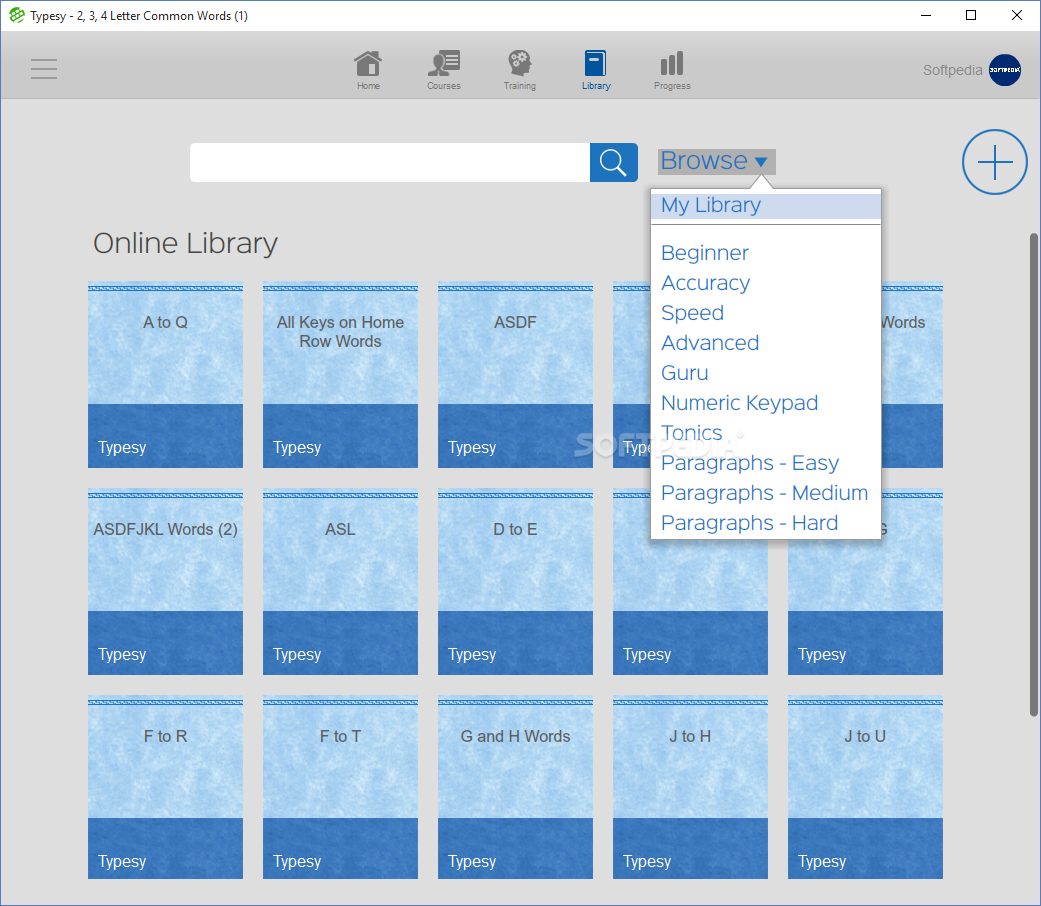Select Paragraphs - Medium category
The width and height of the screenshot is (1041, 906).
[x=764, y=492]
